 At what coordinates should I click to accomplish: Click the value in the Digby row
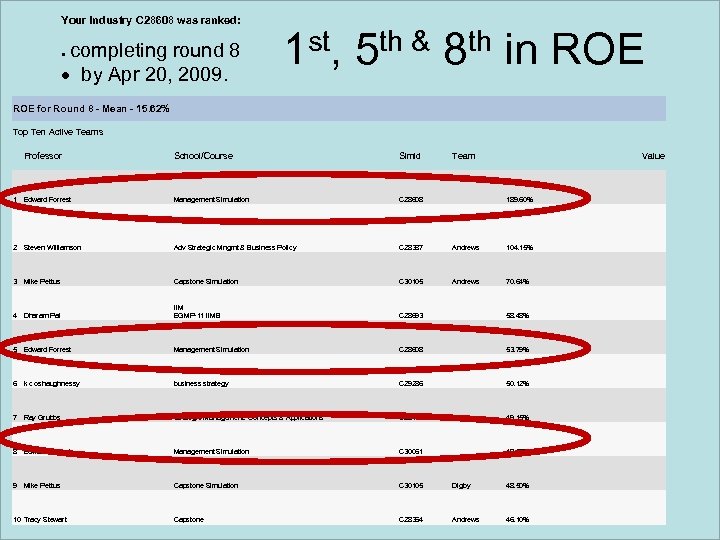518,485
